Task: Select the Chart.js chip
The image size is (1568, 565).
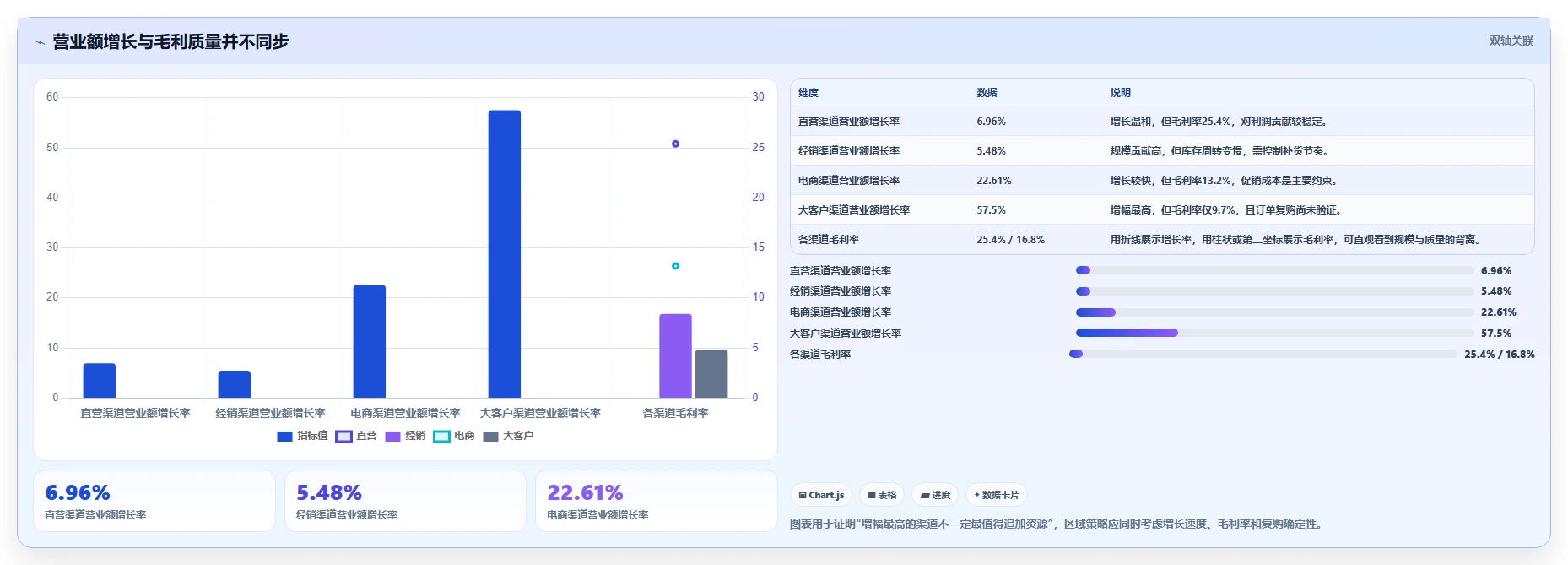Action: coord(821,495)
